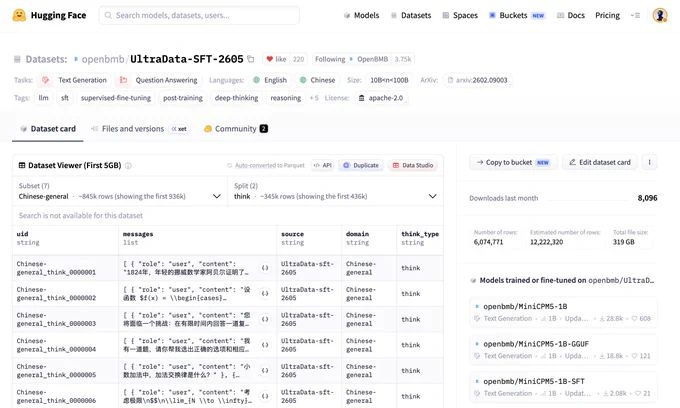Image resolution: width=680 pixels, height=408 pixels.
Task: Click Copy to bucket button
Action: click(513, 162)
